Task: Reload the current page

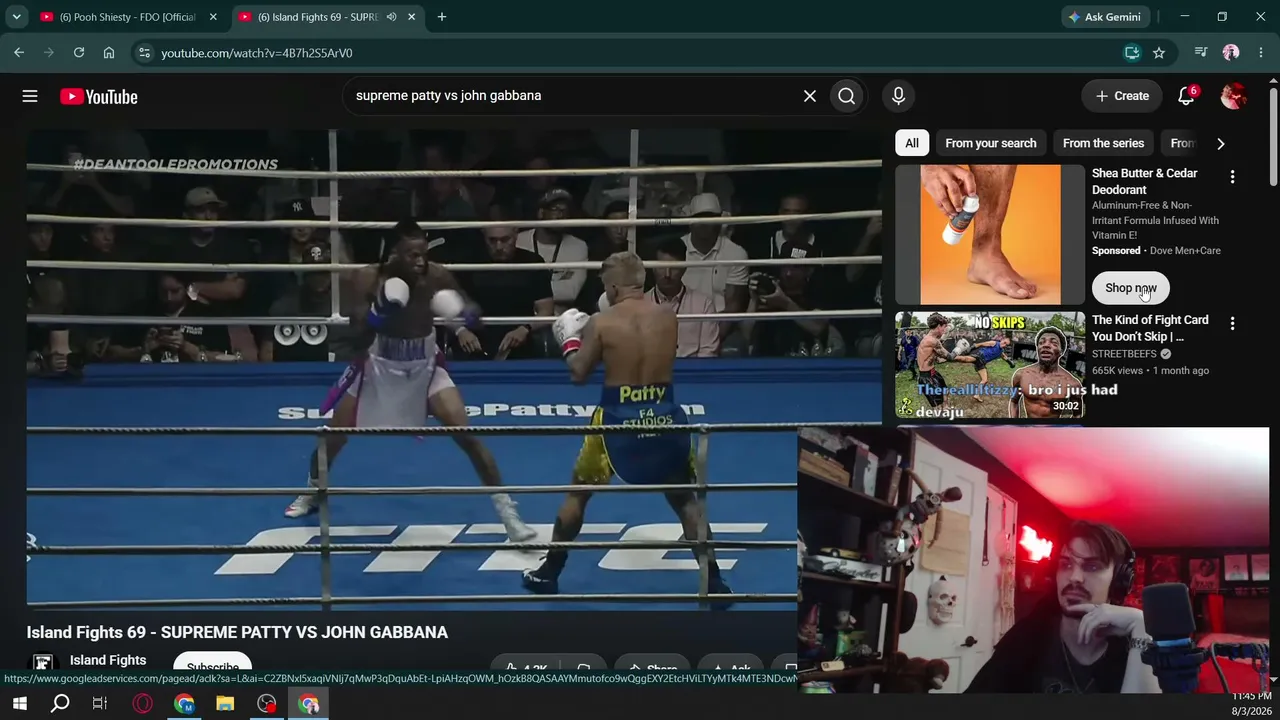Action: (x=79, y=53)
